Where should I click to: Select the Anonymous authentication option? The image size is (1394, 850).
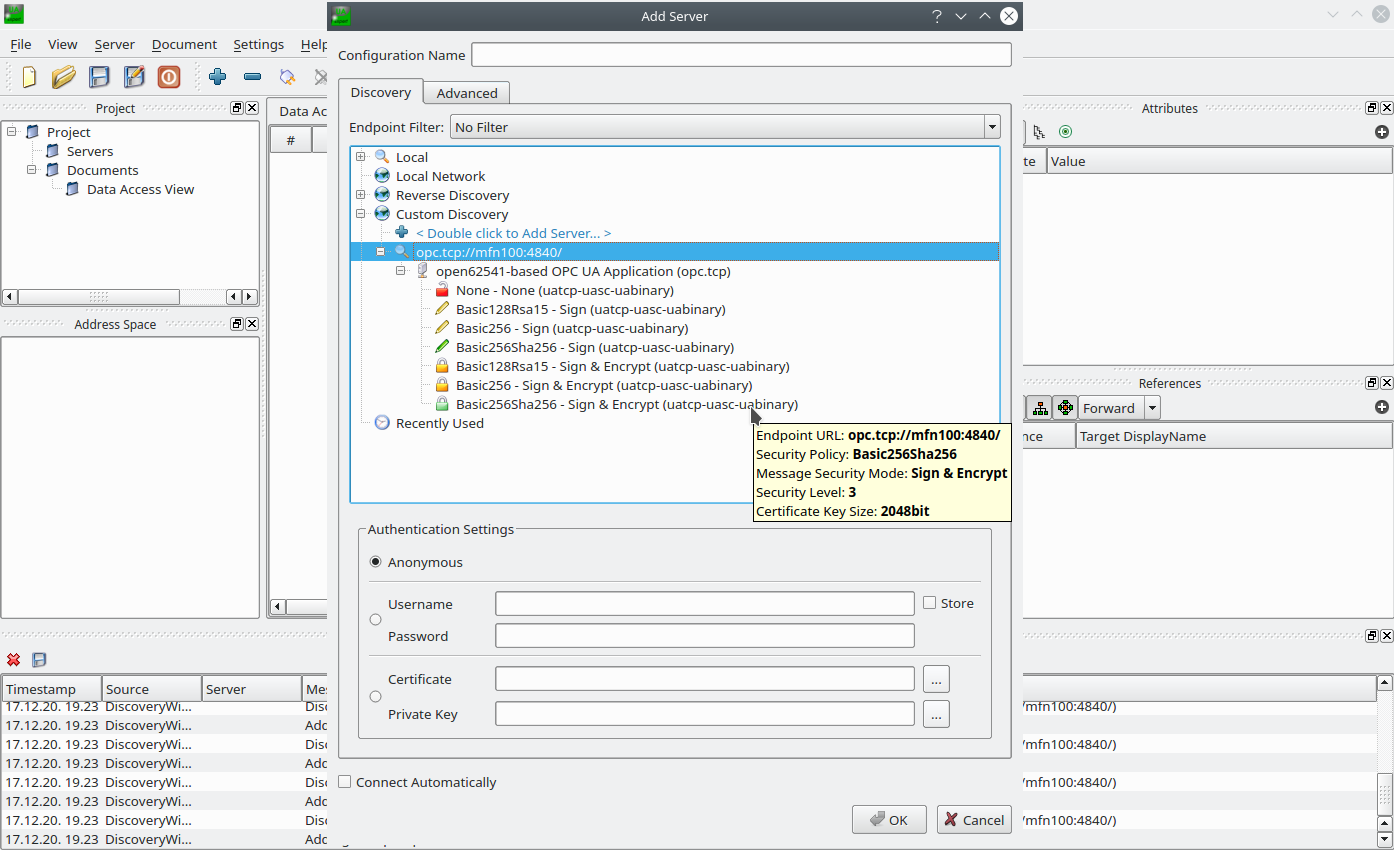(376, 562)
